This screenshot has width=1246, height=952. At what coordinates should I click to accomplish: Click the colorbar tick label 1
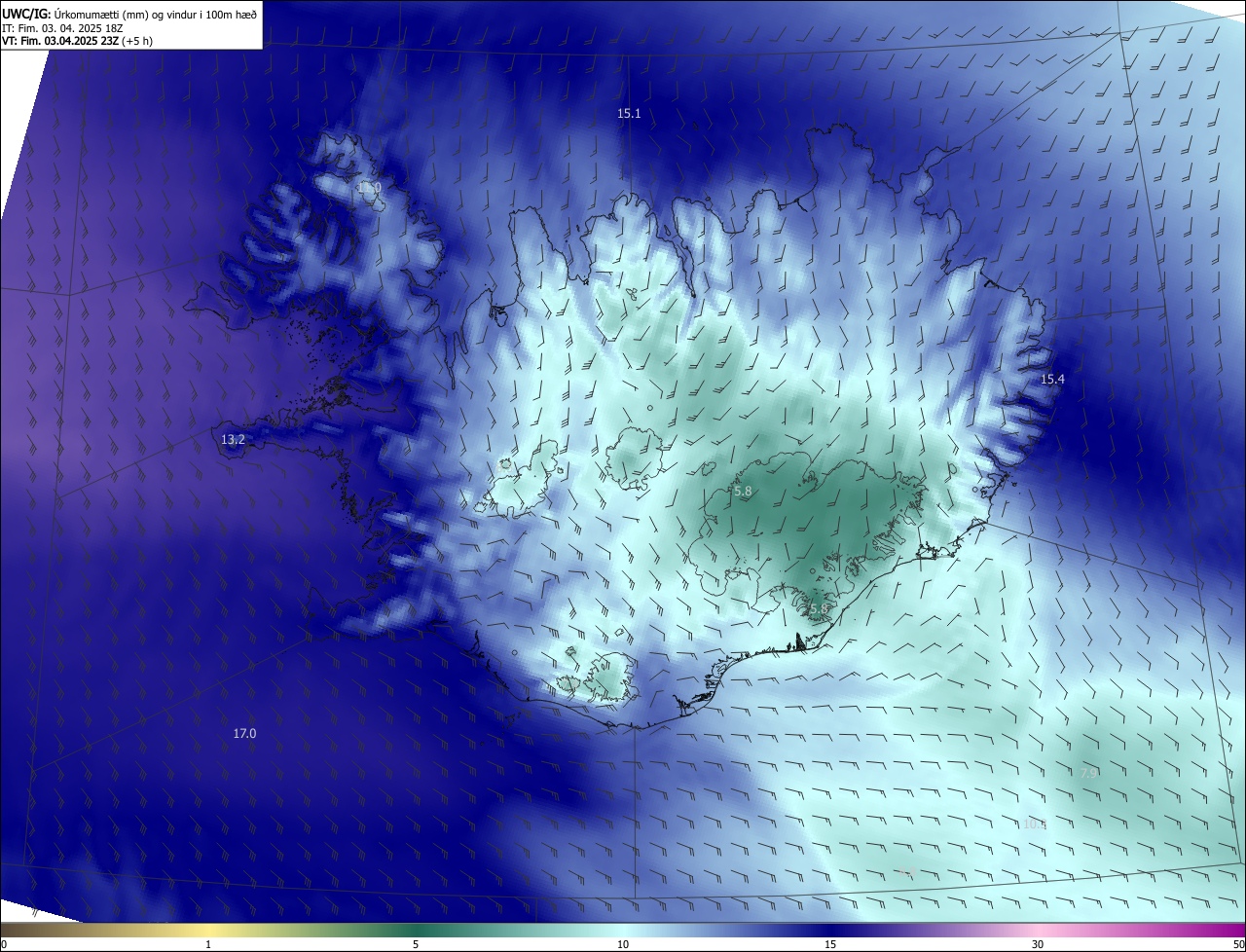coord(208,944)
